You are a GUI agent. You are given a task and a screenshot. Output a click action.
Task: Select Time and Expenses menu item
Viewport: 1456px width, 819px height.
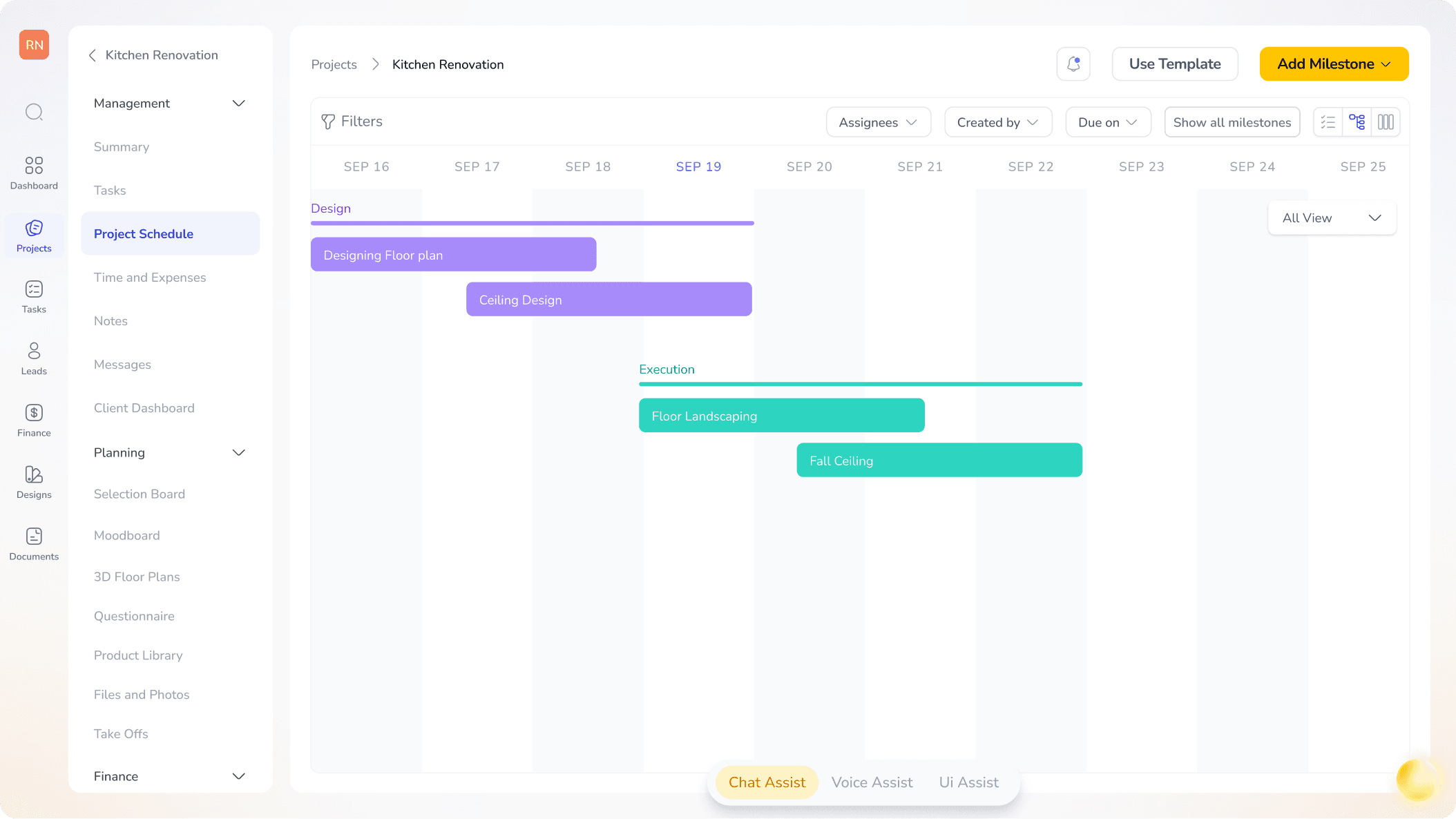click(150, 278)
